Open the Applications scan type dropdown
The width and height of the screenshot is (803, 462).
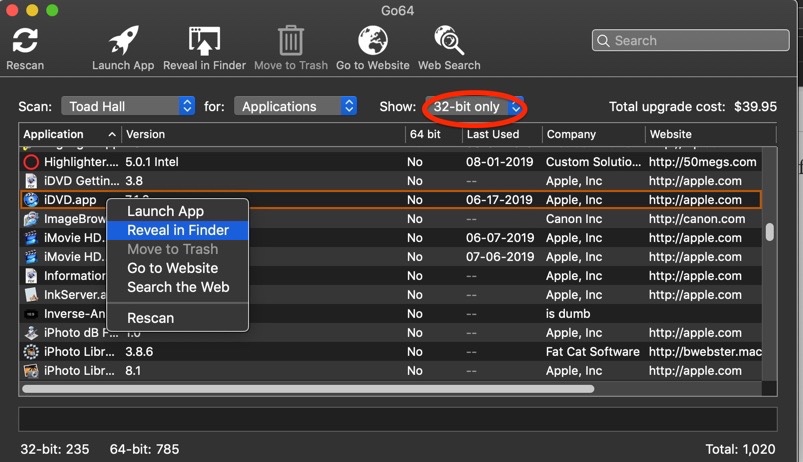[295, 106]
